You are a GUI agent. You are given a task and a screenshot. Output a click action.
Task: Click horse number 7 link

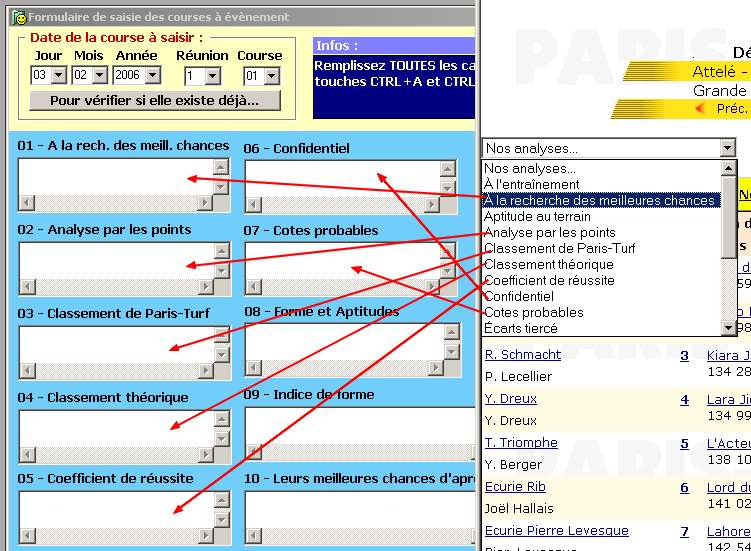[x=684, y=532]
